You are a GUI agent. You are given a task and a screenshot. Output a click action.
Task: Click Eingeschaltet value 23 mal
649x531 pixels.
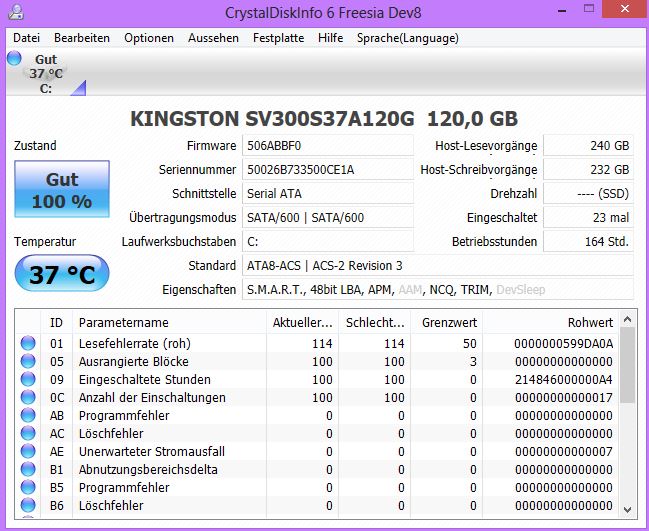pyautogui.click(x=588, y=218)
